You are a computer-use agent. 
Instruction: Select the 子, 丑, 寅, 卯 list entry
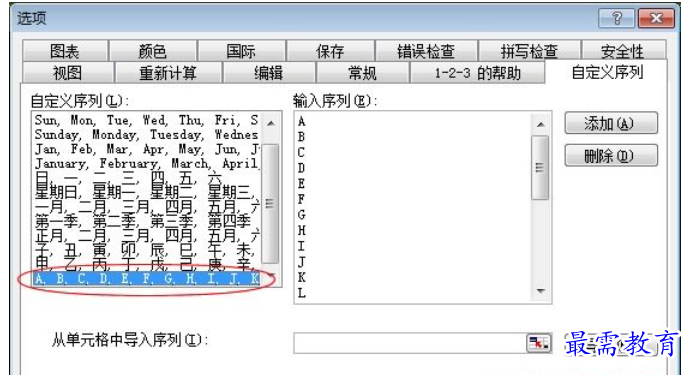(147, 249)
